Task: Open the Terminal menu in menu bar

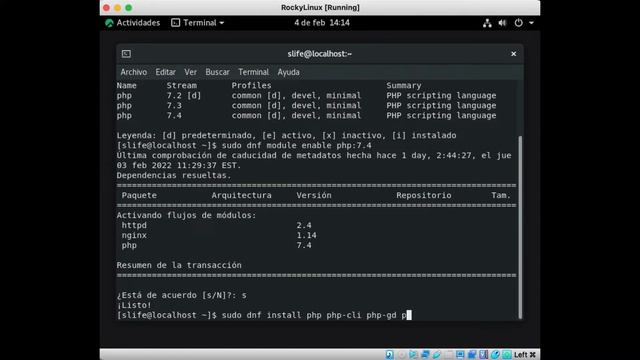Action: 253,72
